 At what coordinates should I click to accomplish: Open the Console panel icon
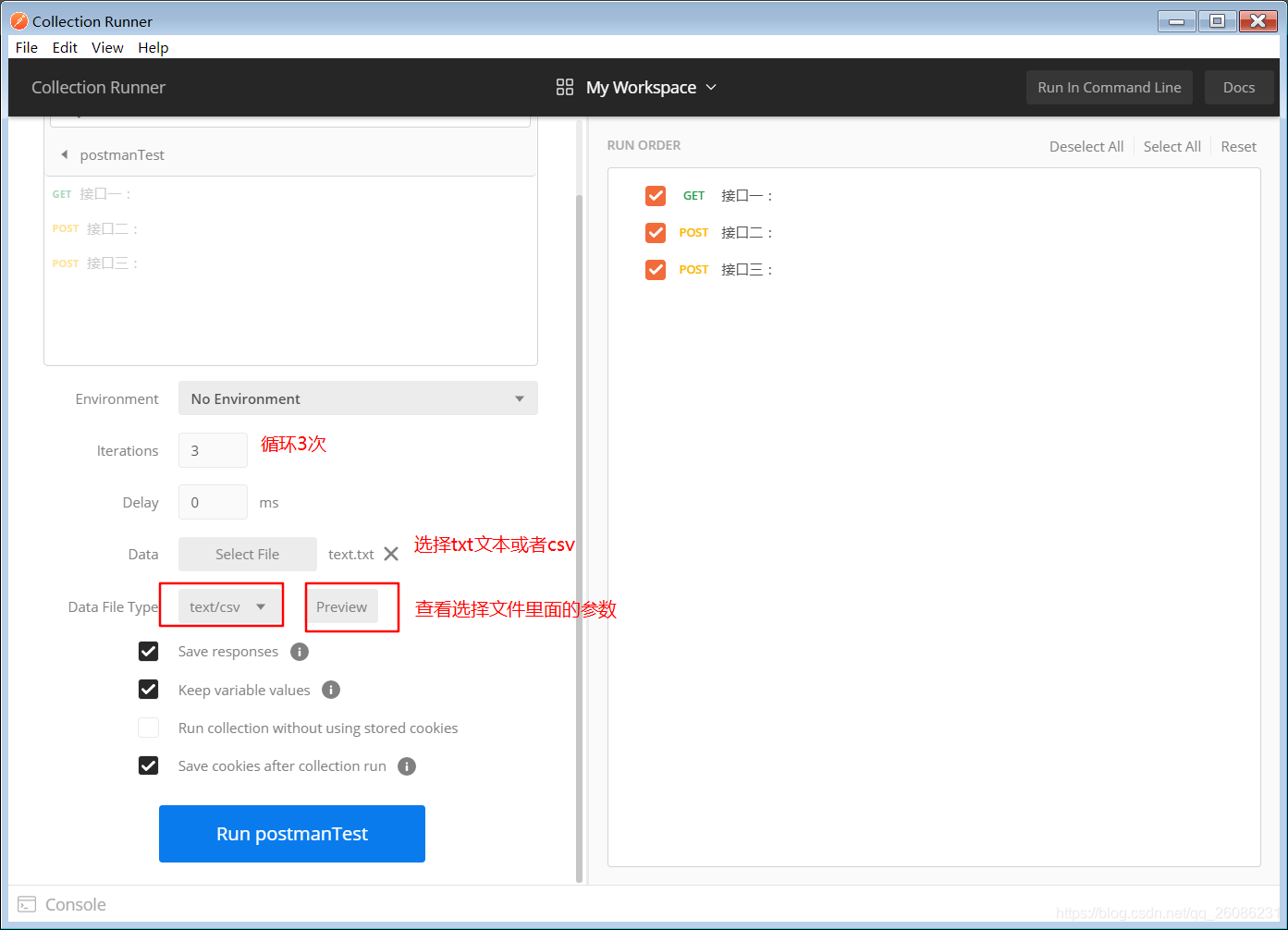point(28,904)
